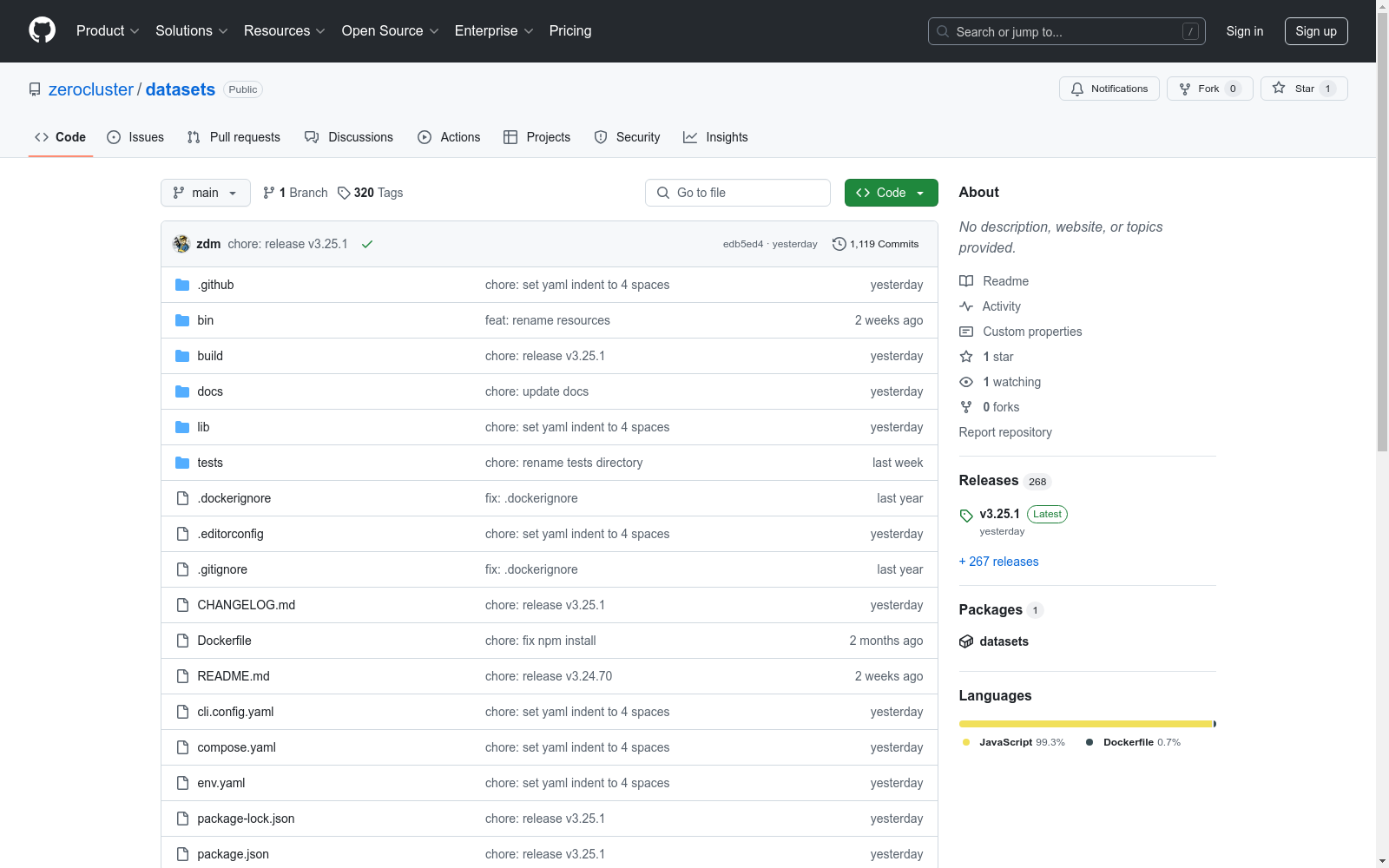This screenshot has width=1389, height=868.
Task: Click the slash shortcut icon in search
Action: [x=1190, y=31]
